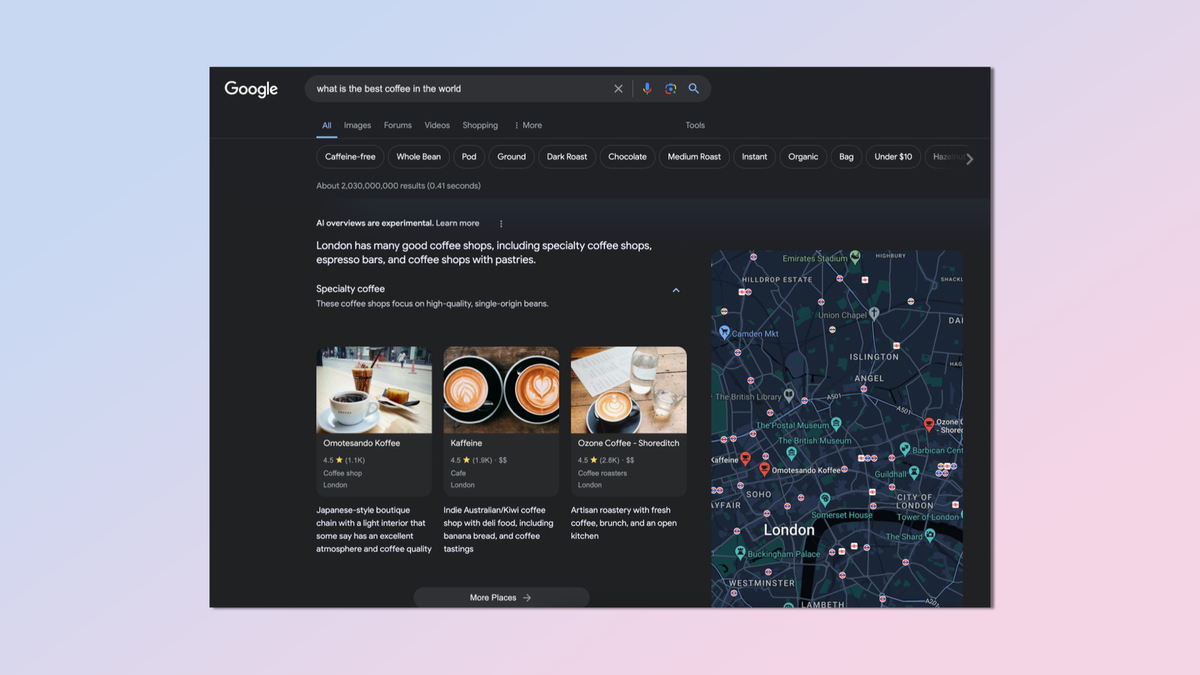Click the search magnifier icon
Viewport: 1200px width, 675px height.
(x=693, y=88)
